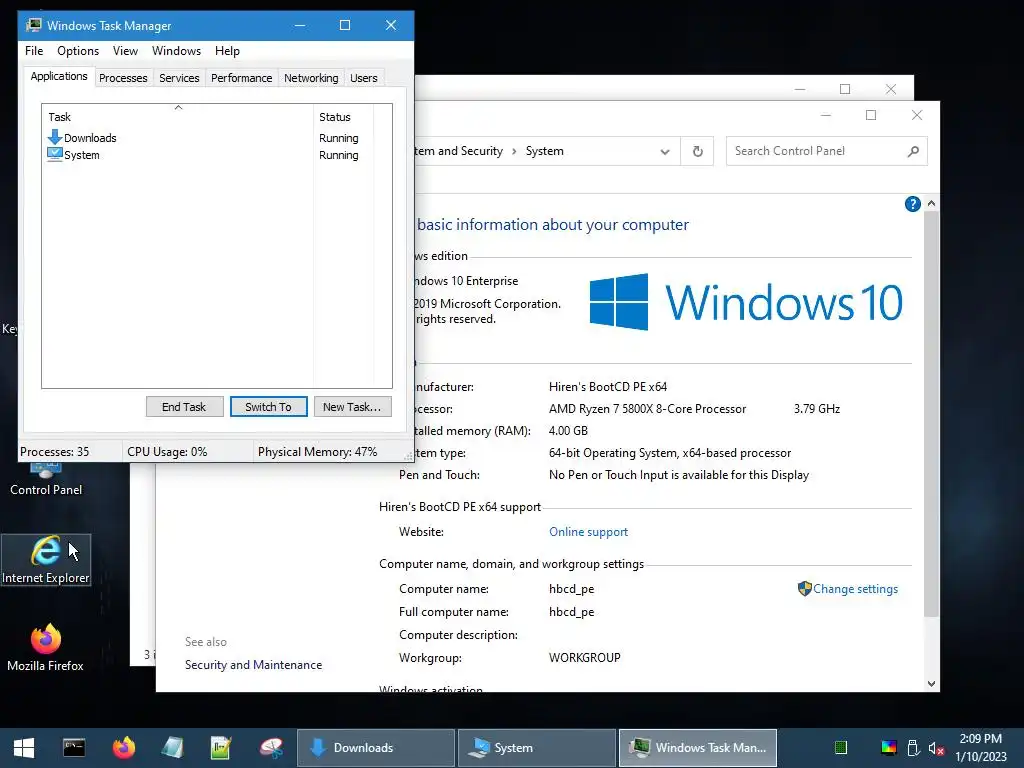Click the Physical Memory: 47% status text

(317, 452)
